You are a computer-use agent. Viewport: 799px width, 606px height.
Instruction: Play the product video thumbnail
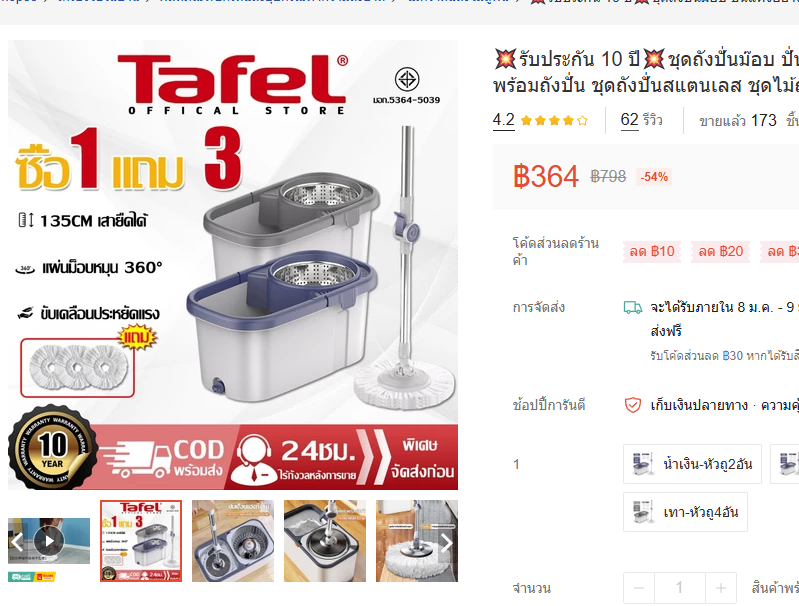click(49, 541)
